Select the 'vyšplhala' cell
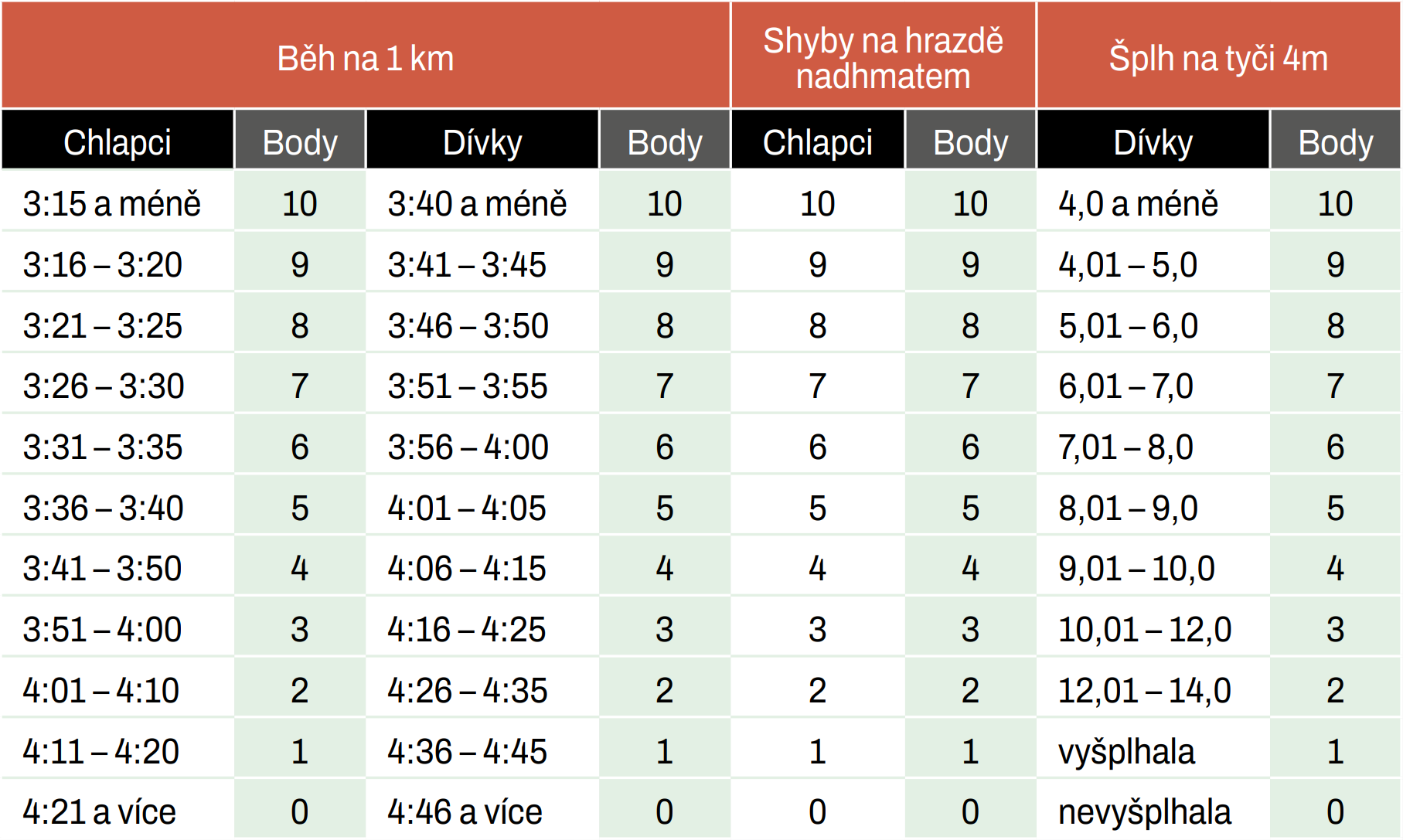 click(1153, 748)
